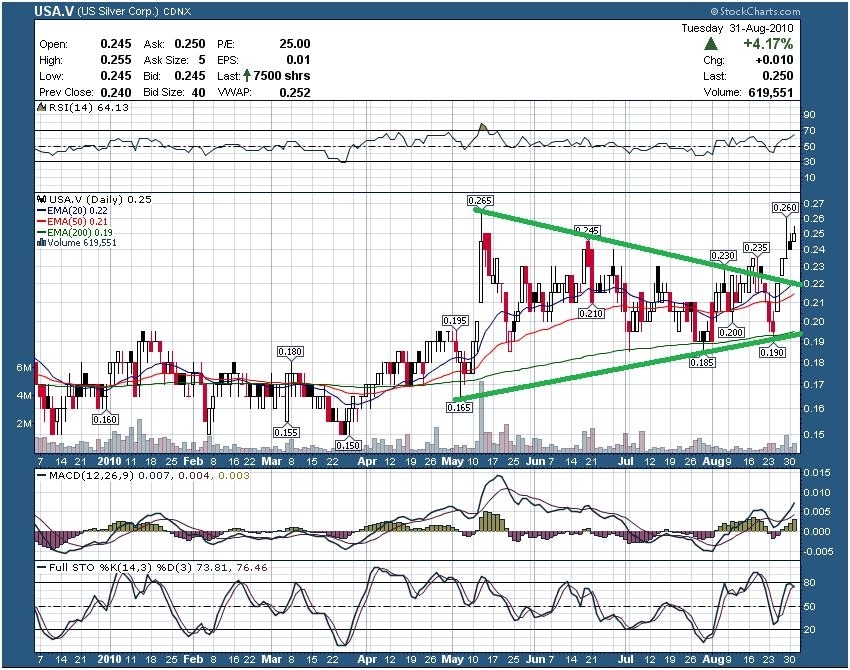Click the 0.180 price label near March
This screenshot has height=670, width=850.
[x=290, y=351]
